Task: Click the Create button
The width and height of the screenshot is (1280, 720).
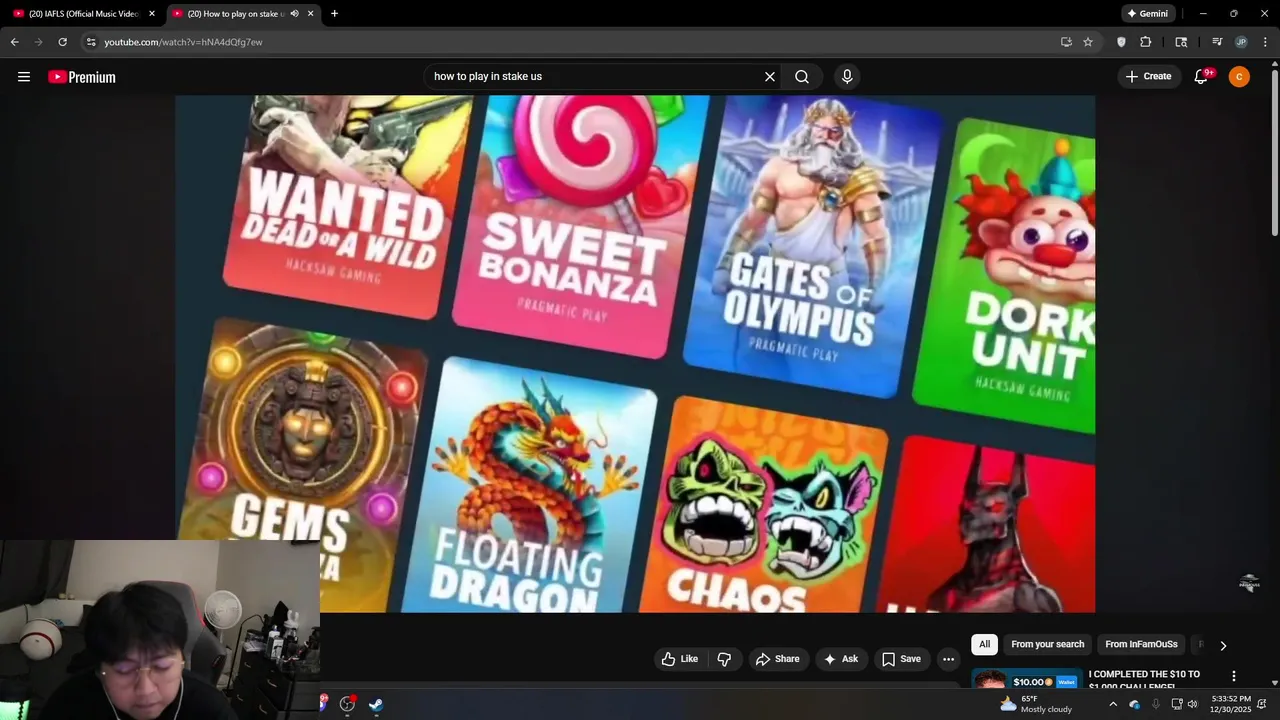Action: click(x=1149, y=77)
